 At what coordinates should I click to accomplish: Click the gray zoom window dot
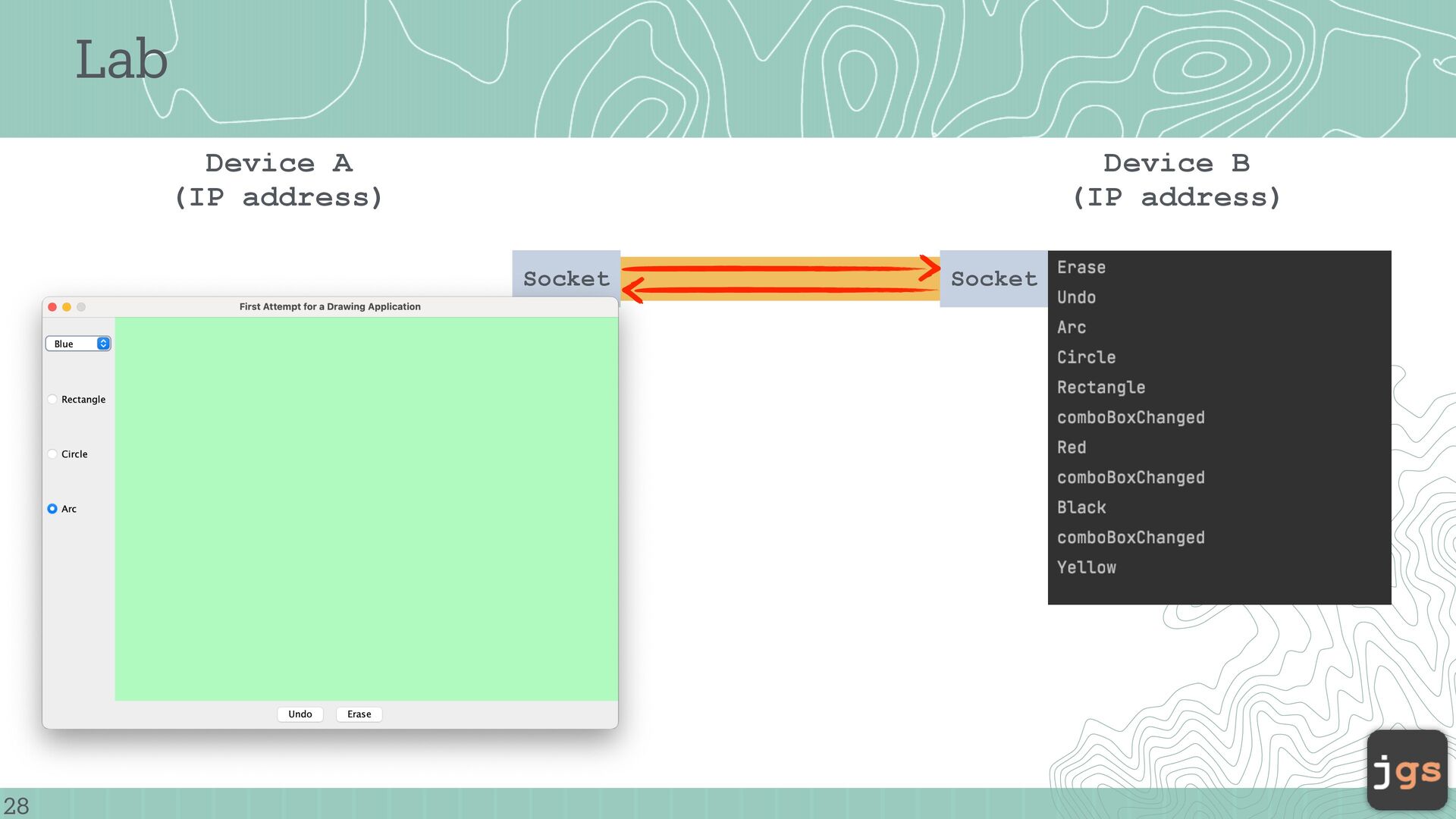(81, 307)
